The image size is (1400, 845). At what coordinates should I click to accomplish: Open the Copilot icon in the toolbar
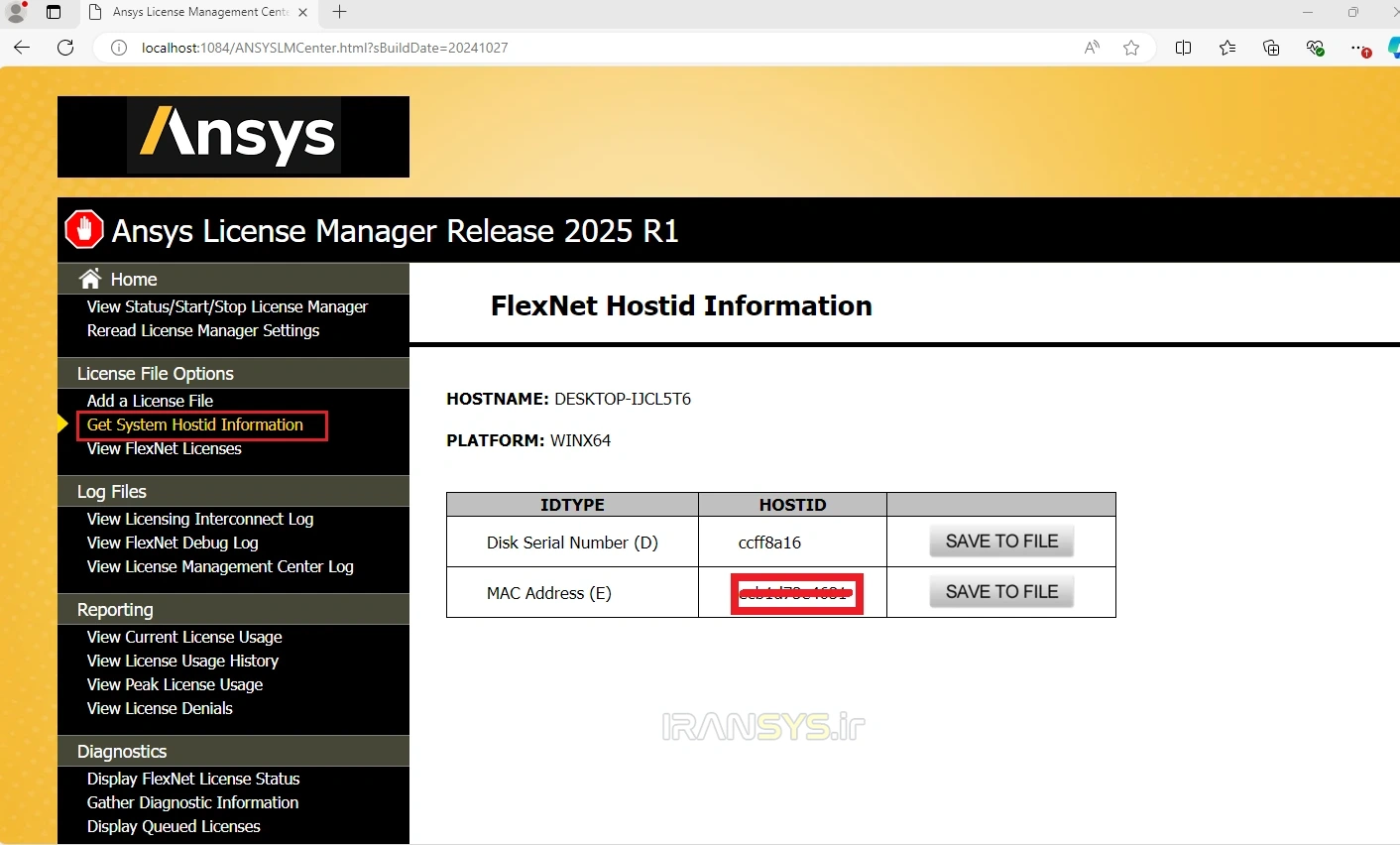pyautogui.click(x=1392, y=48)
